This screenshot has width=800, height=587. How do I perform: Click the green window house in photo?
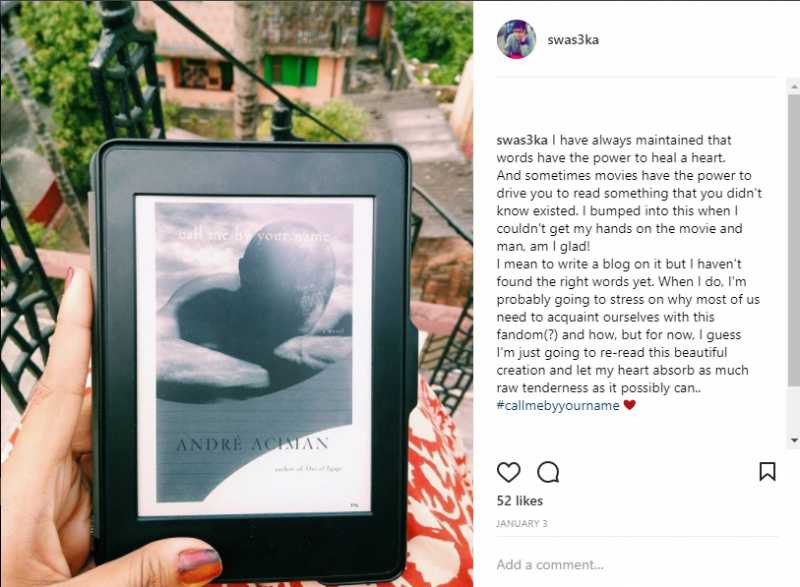pyautogui.click(x=291, y=70)
